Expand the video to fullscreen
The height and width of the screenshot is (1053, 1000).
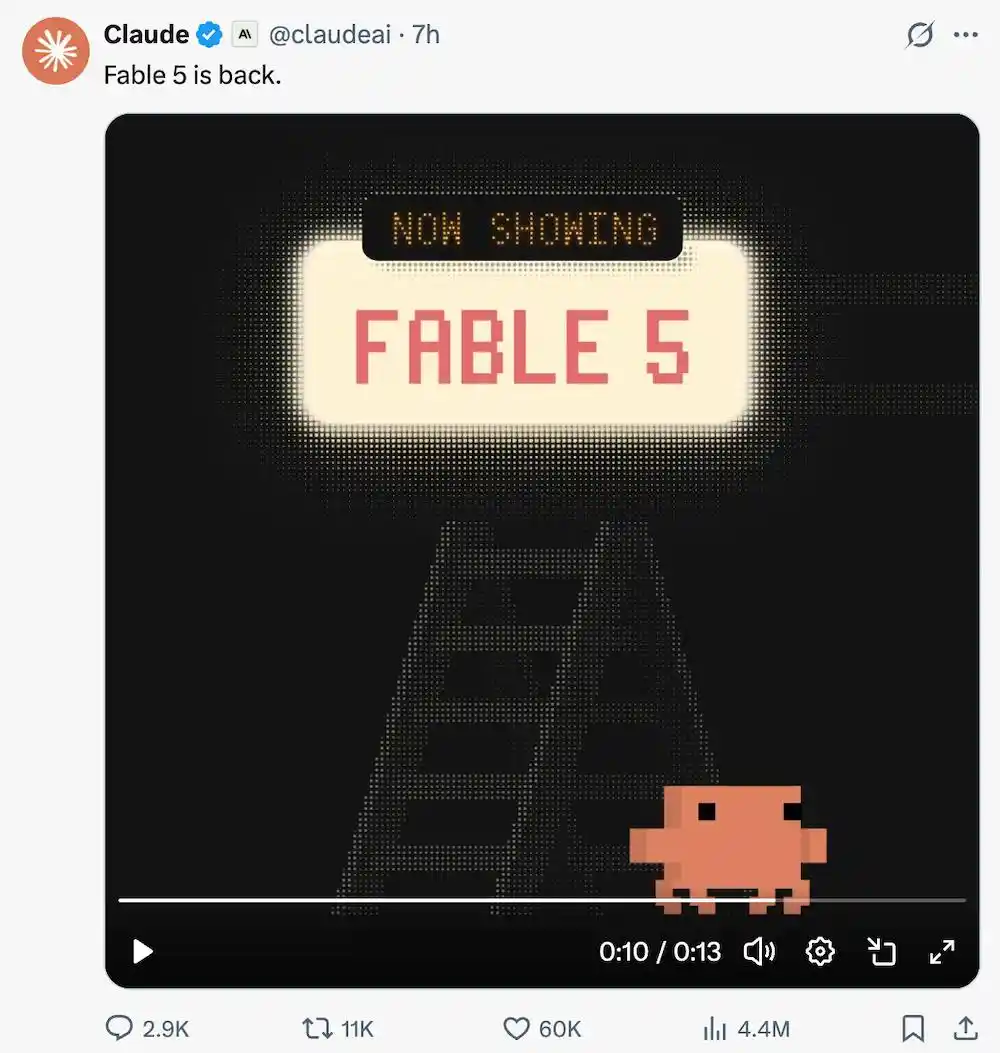coord(942,952)
